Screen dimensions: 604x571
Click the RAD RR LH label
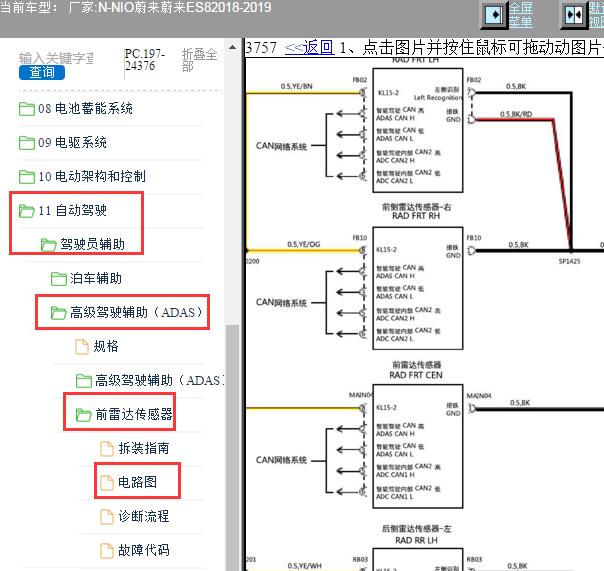coord(416,541)
